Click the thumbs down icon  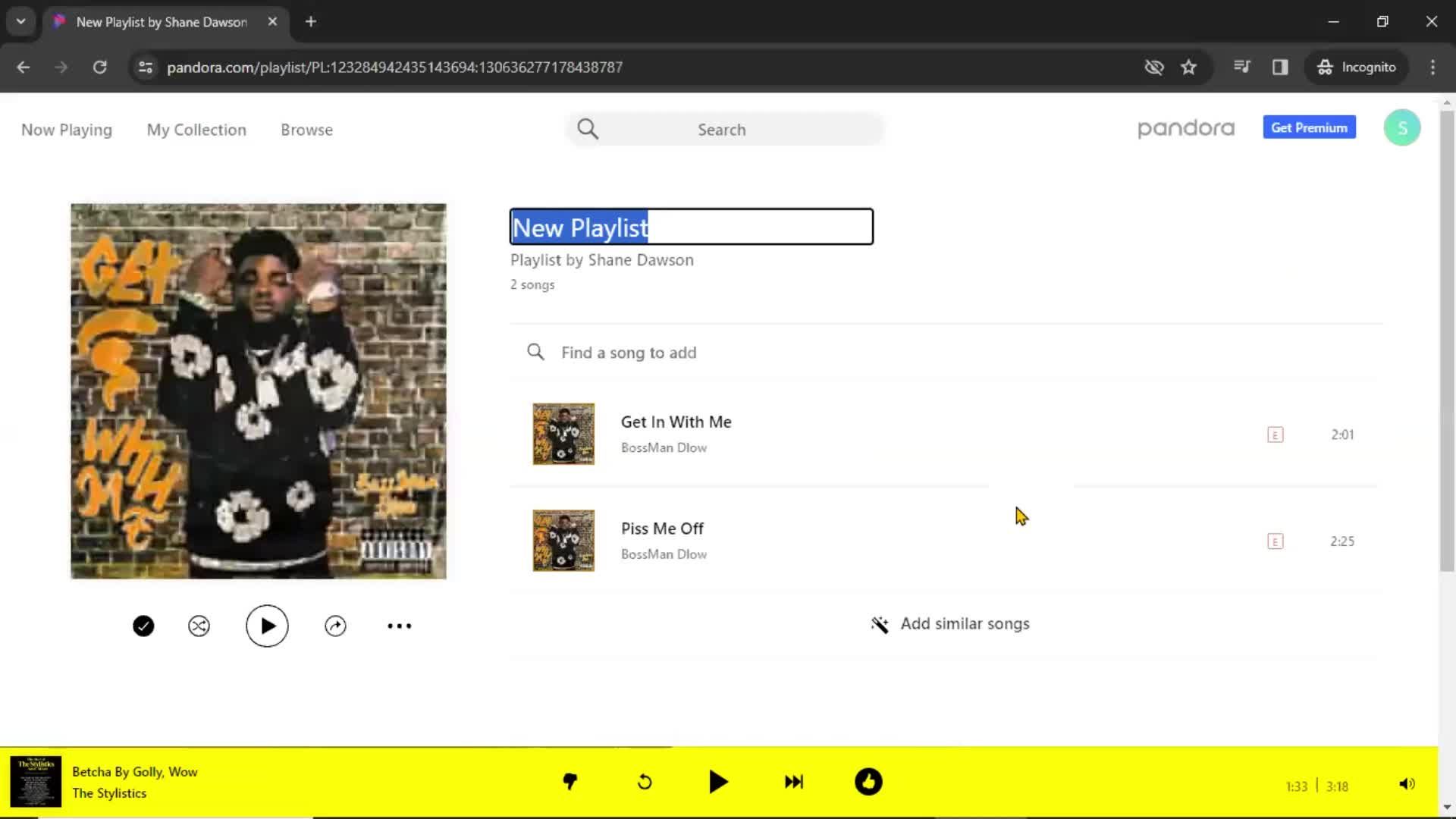[570, 782]
